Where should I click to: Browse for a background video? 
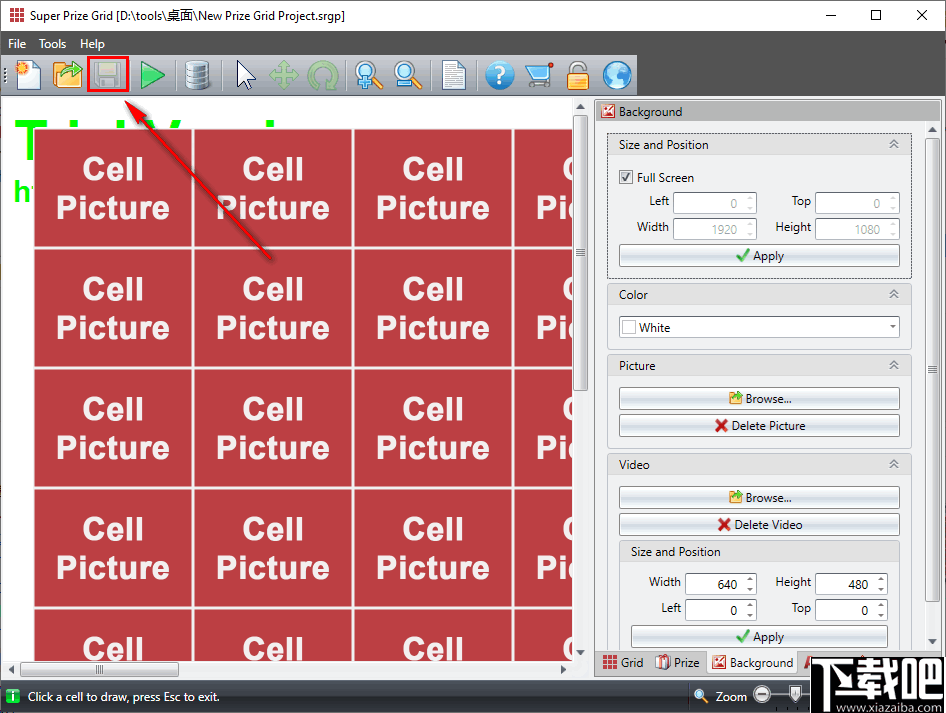point(759,498)
